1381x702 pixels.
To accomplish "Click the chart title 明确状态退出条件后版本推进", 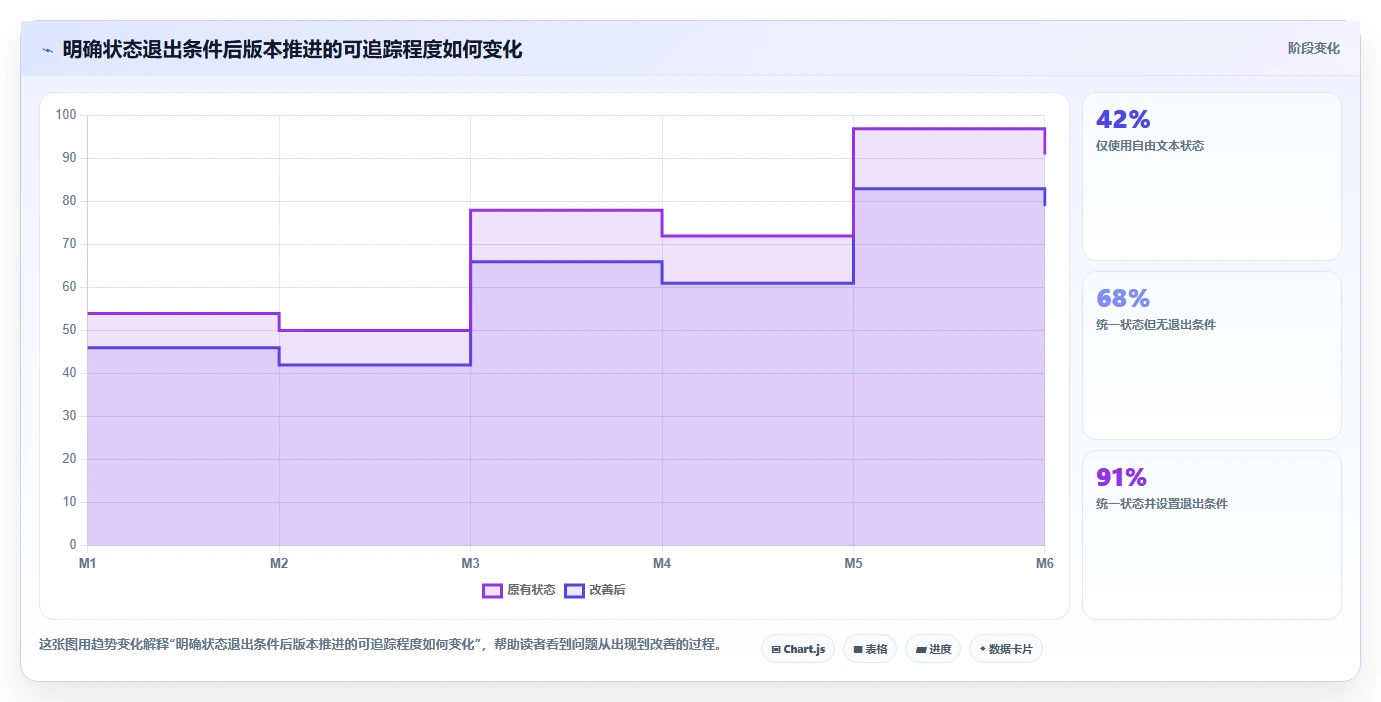I will coord(292,49).
